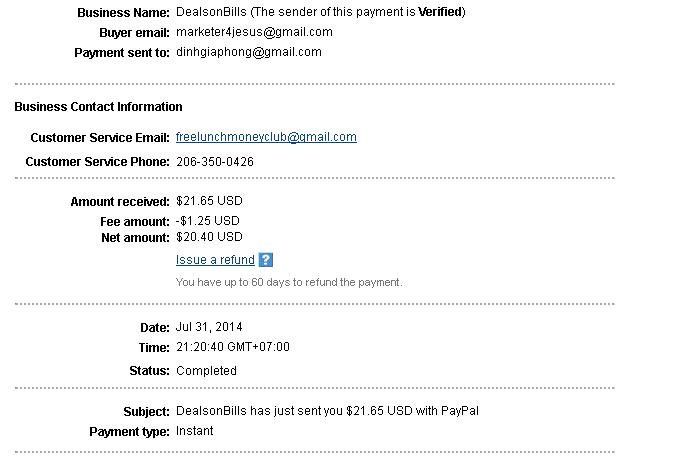Click the Payment type label
692x463 pixels.
[x=130, y=432]
